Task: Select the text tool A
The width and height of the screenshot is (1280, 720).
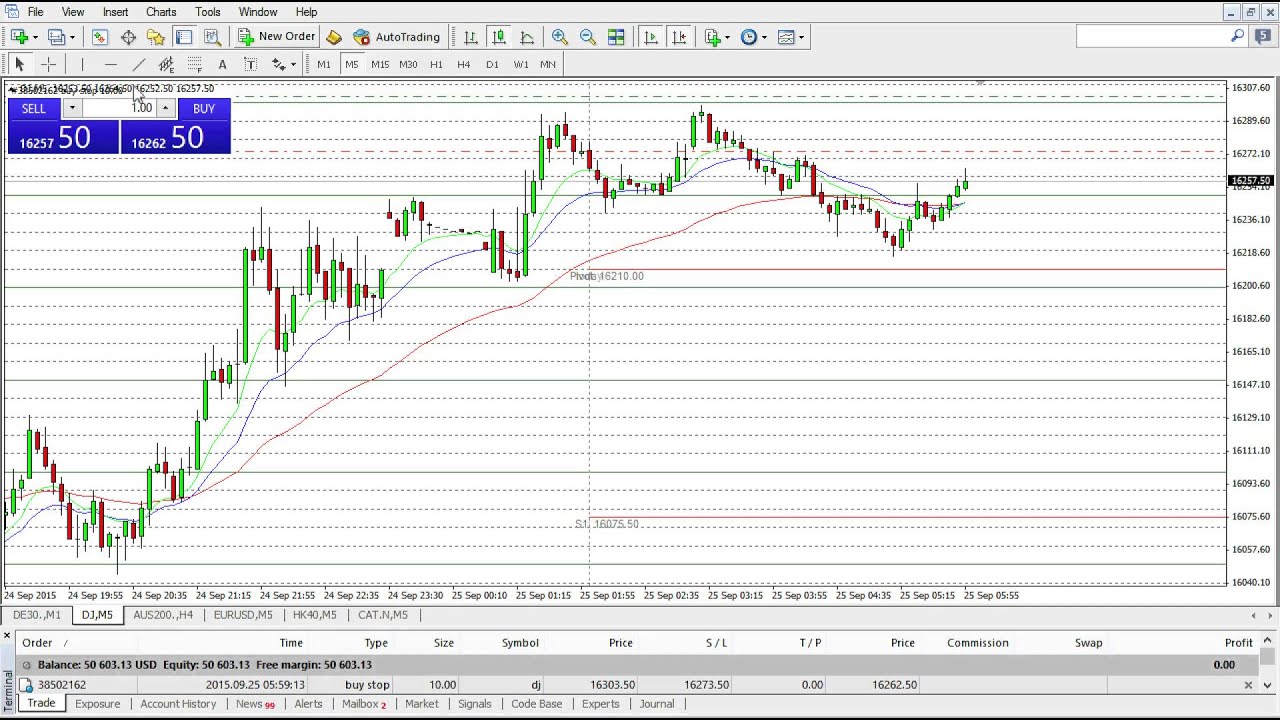Action: (222, 64)
